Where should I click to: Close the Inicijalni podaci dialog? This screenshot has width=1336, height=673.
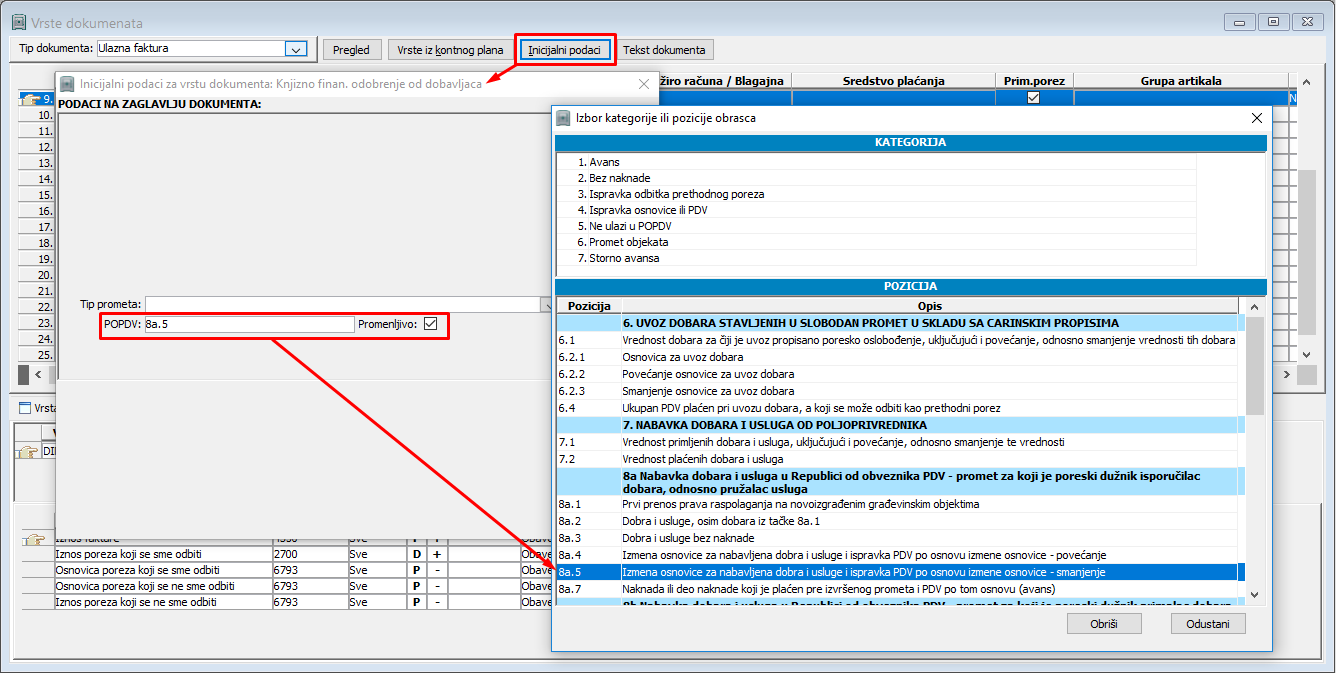(643, 85)
